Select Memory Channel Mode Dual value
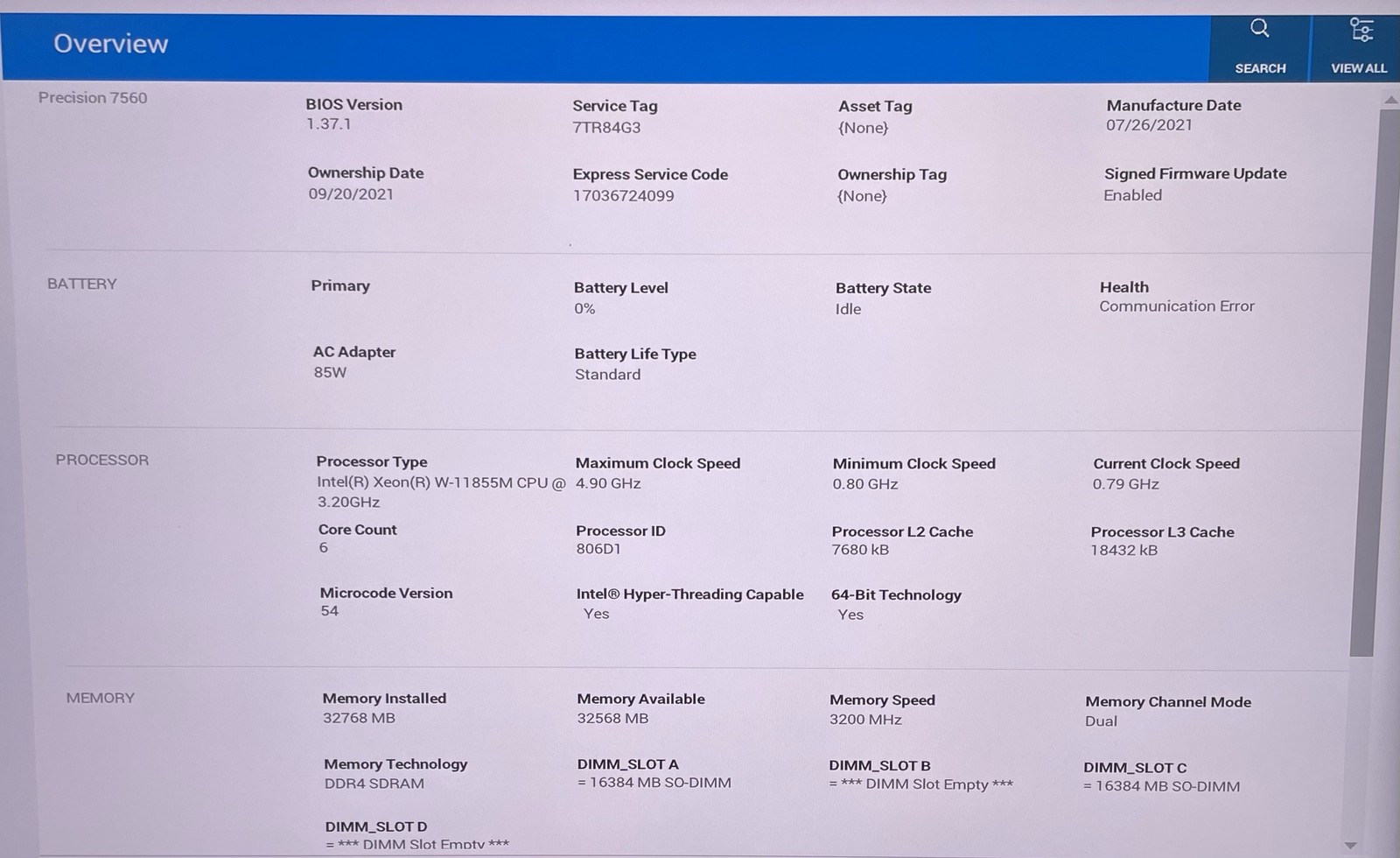The width and height of the screenshot is (1400, 858). 1101,721
